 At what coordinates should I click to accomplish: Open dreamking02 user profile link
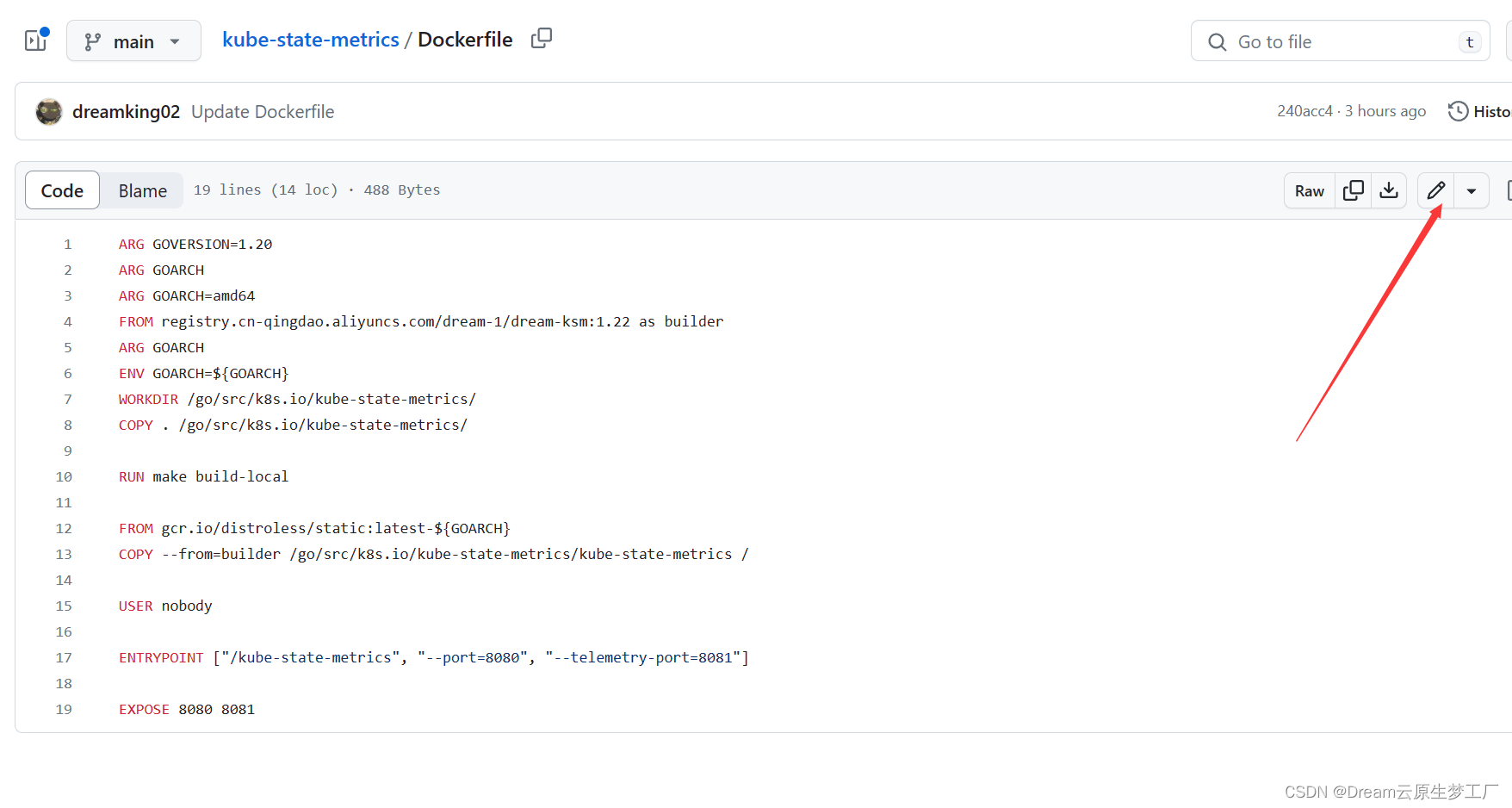click(126, 112)
